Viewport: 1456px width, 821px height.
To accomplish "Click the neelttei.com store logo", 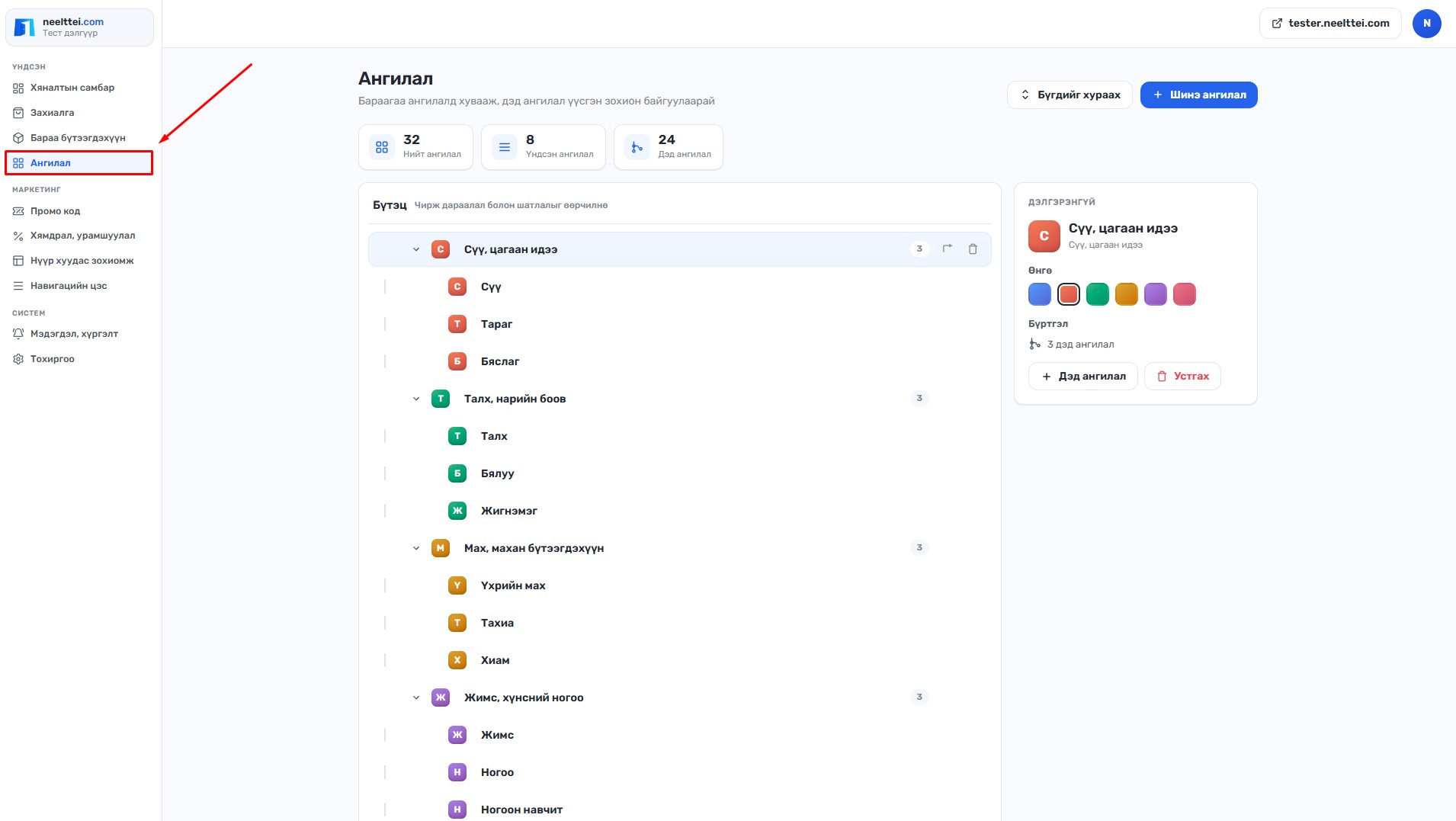I will pos(24,27).
